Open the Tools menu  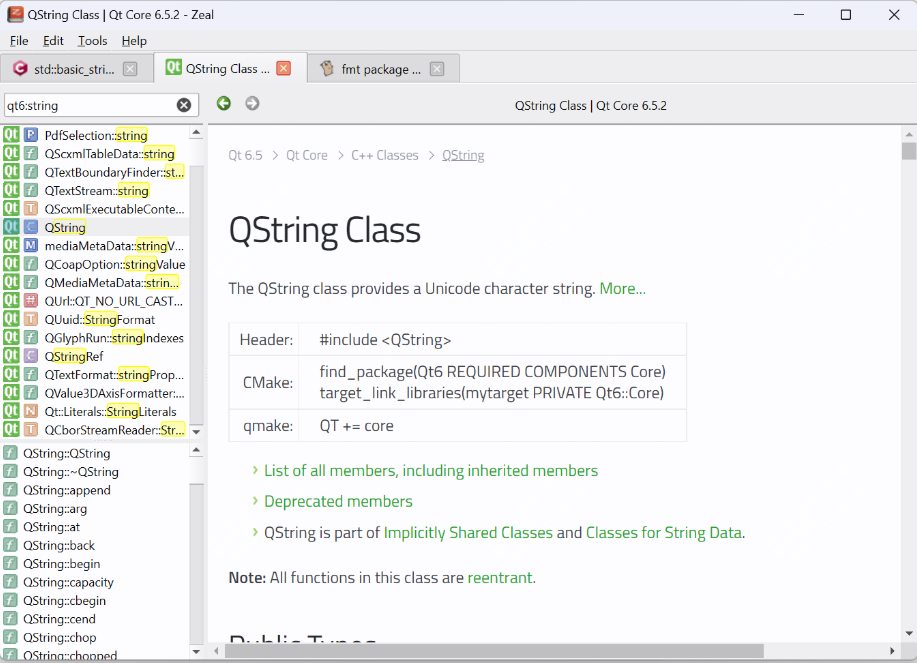[x=92, y=41]
